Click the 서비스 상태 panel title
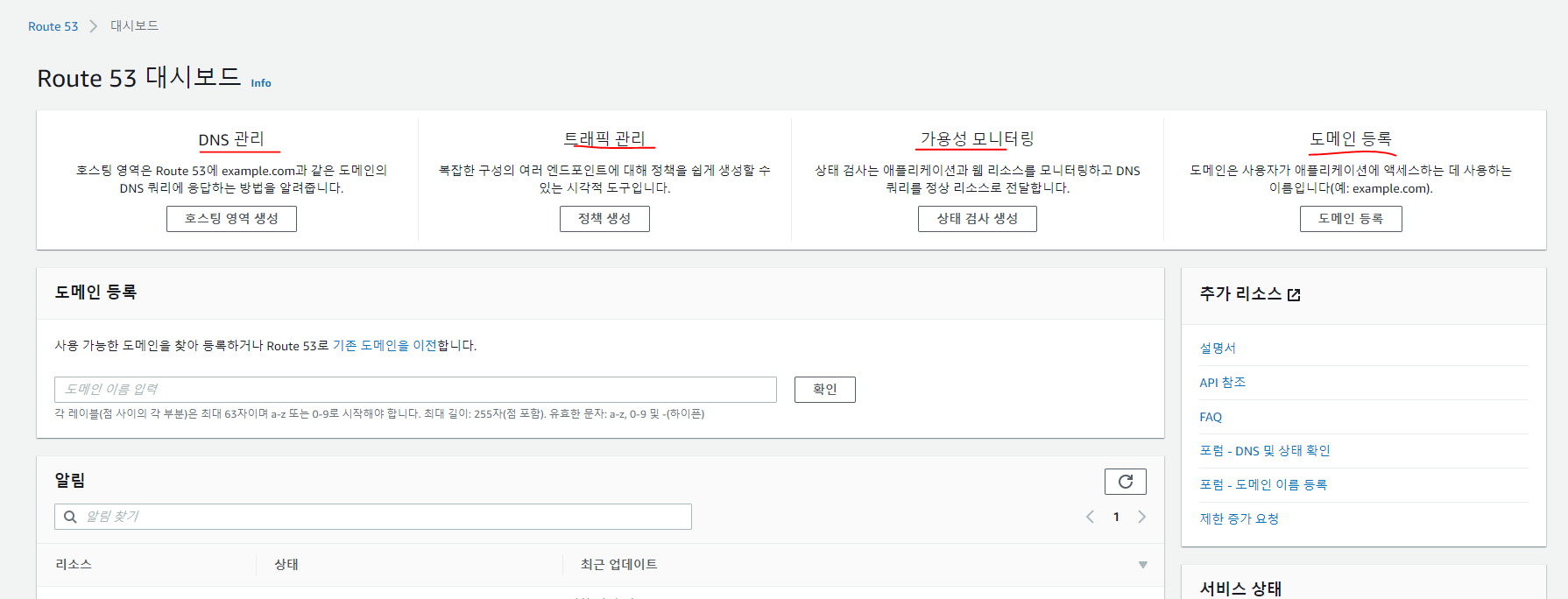The height and width of the screenshot is (599, 1568). (x=1240, y=588)
